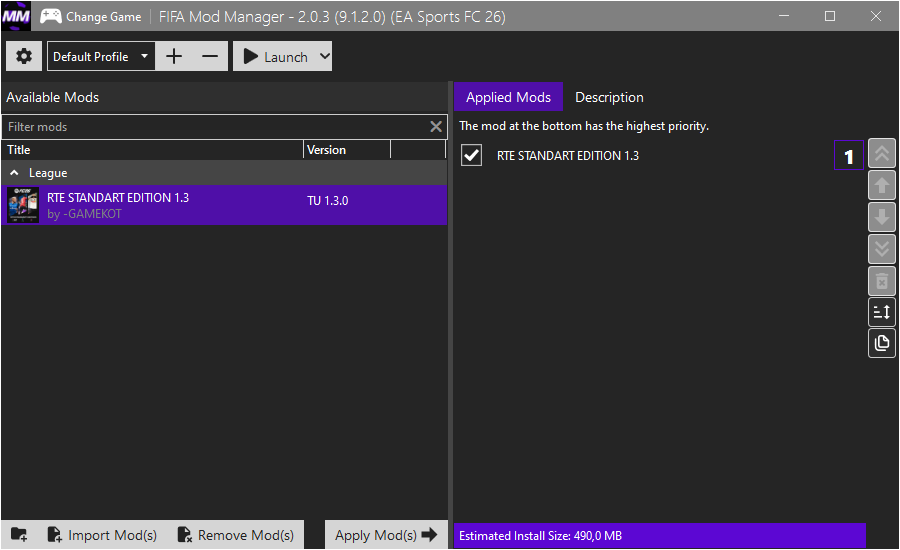900x550 pixels.
Task: Switch to the Description tab
Action: pyautogui.click(x=609, y=97)
